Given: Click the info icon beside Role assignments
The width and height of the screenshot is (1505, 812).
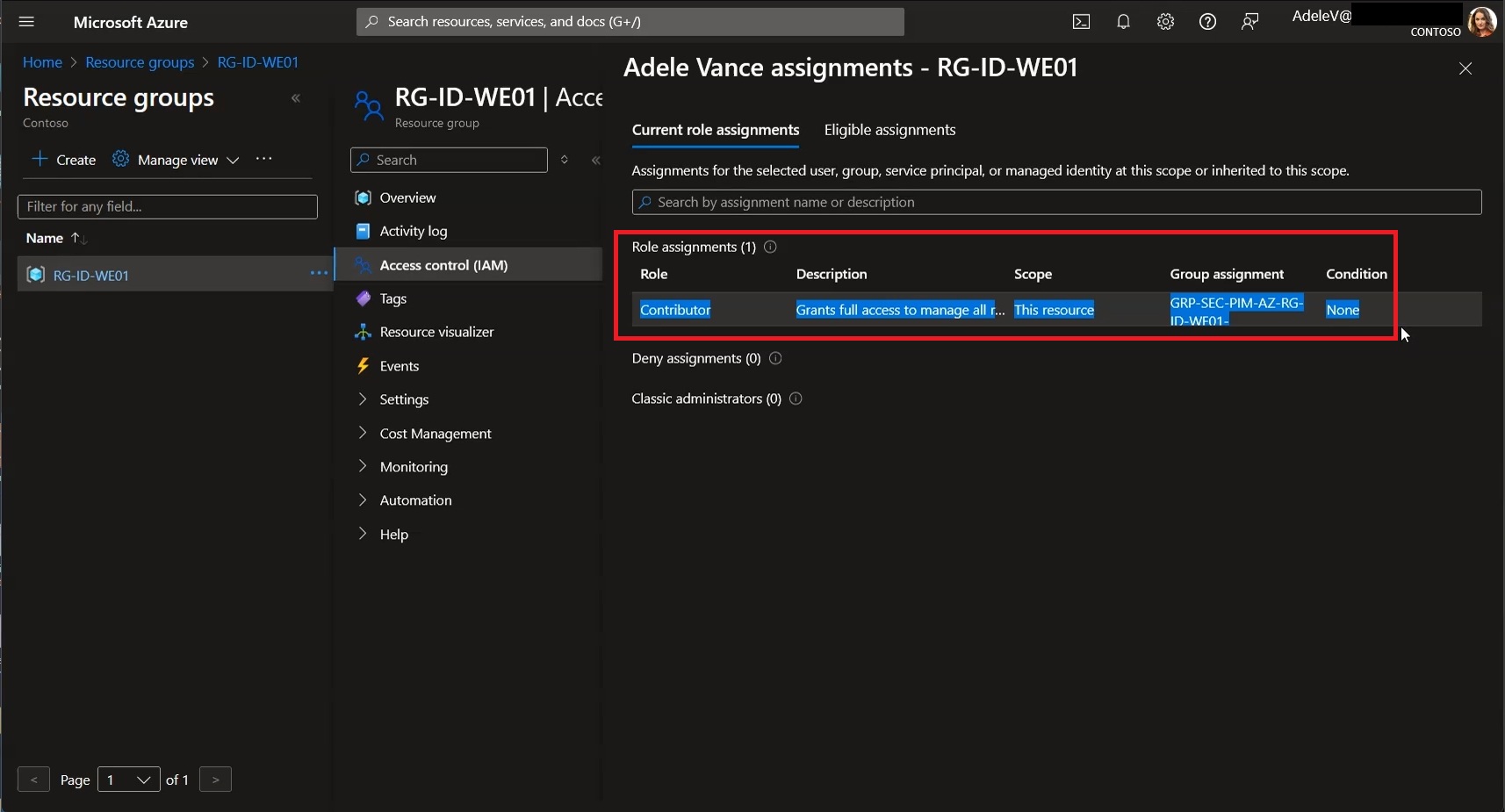Looking at the screenshot, I should tap(770, 247).
